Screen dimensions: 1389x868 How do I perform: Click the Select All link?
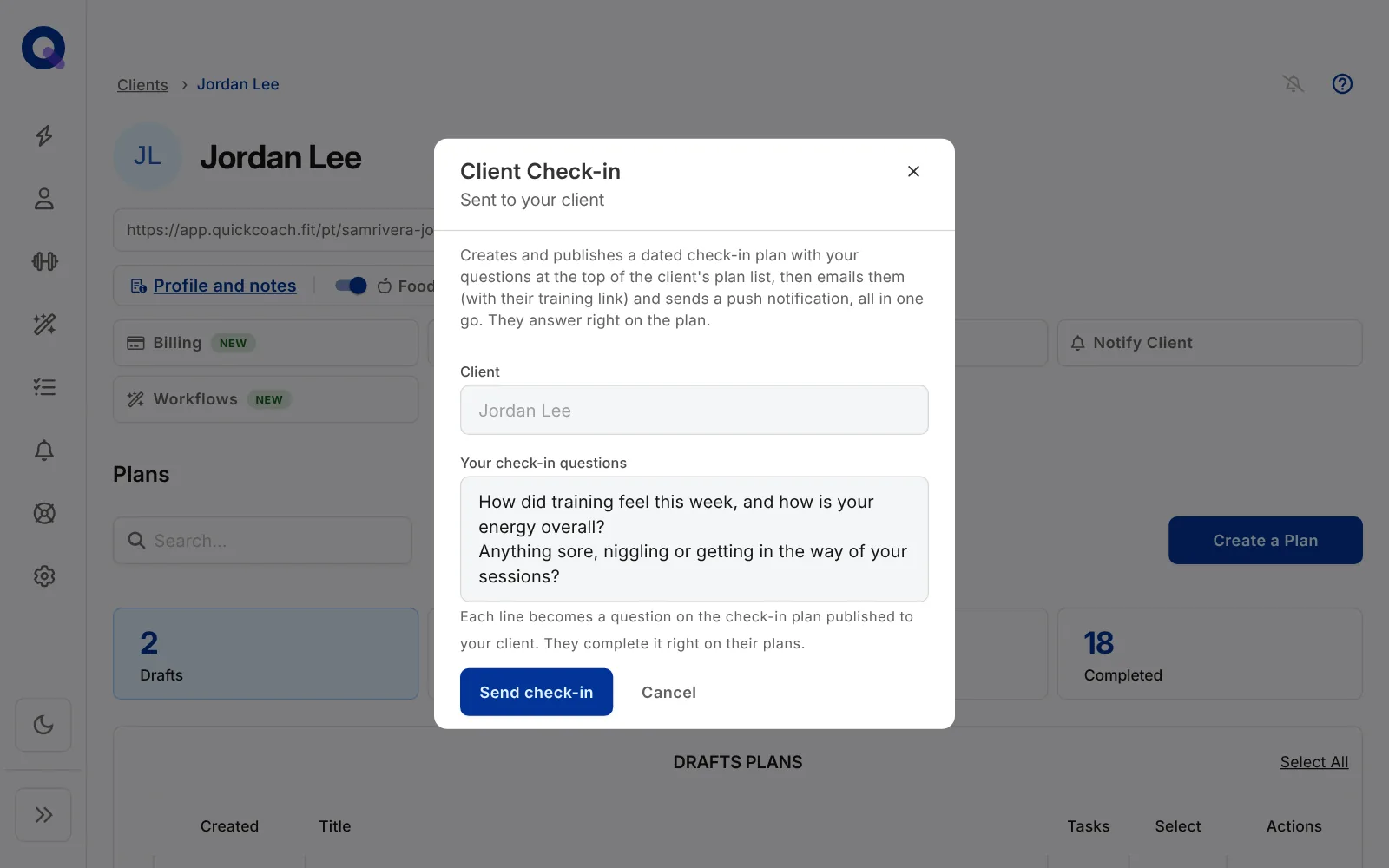click(1314, 762)
